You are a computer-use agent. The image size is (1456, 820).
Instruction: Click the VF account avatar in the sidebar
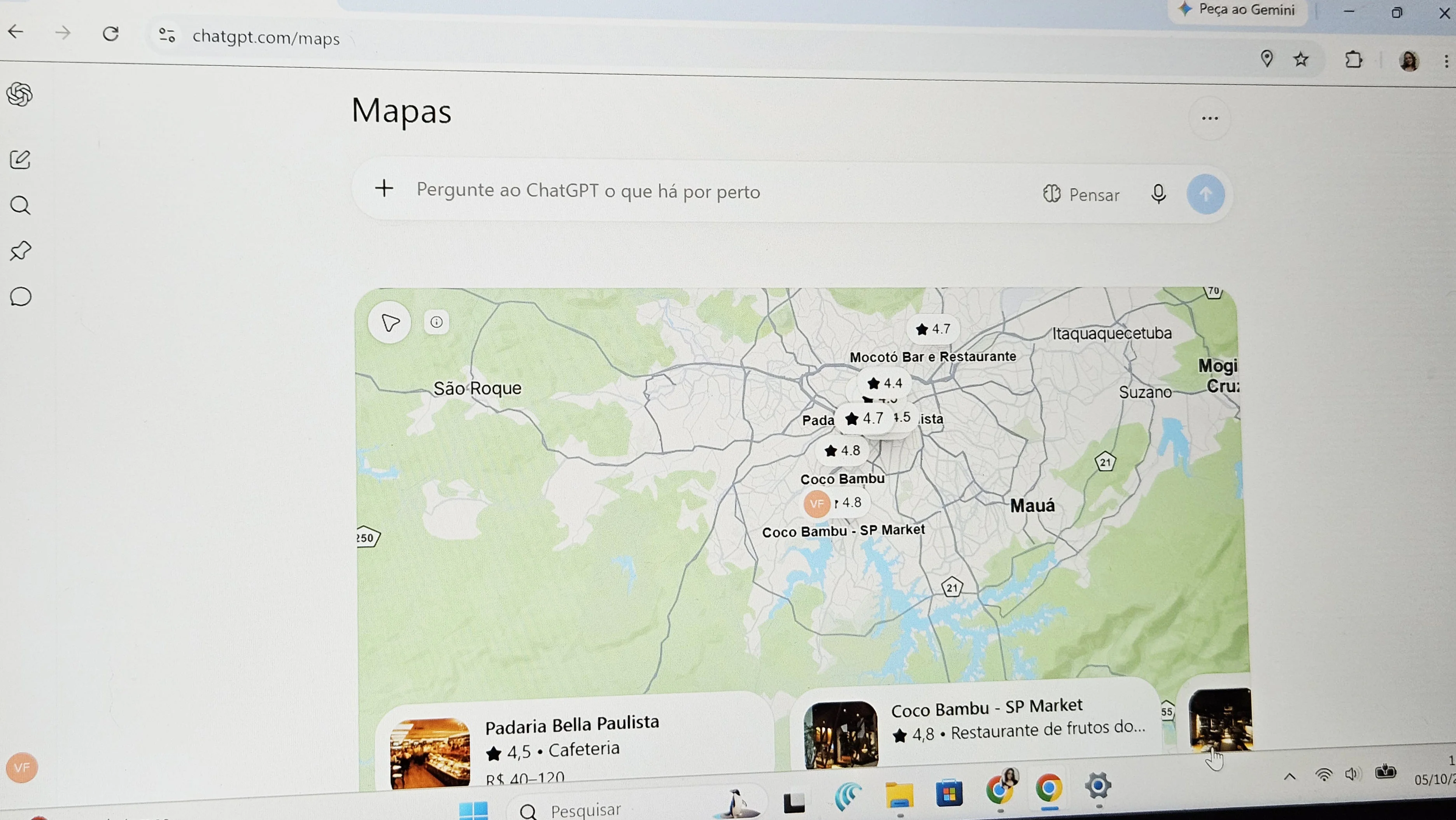tap(22, 767)
